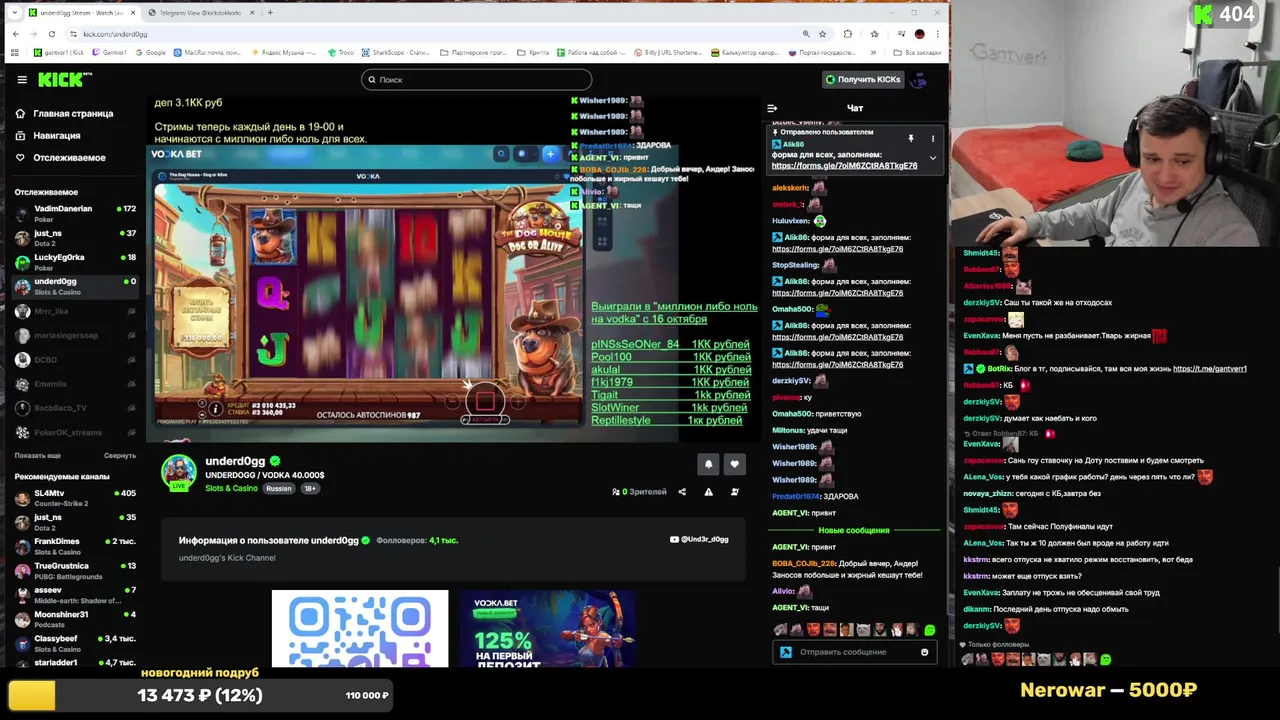Open the Google bookmark
Viewport: 1280px width, 720px height.
[150, 52]
